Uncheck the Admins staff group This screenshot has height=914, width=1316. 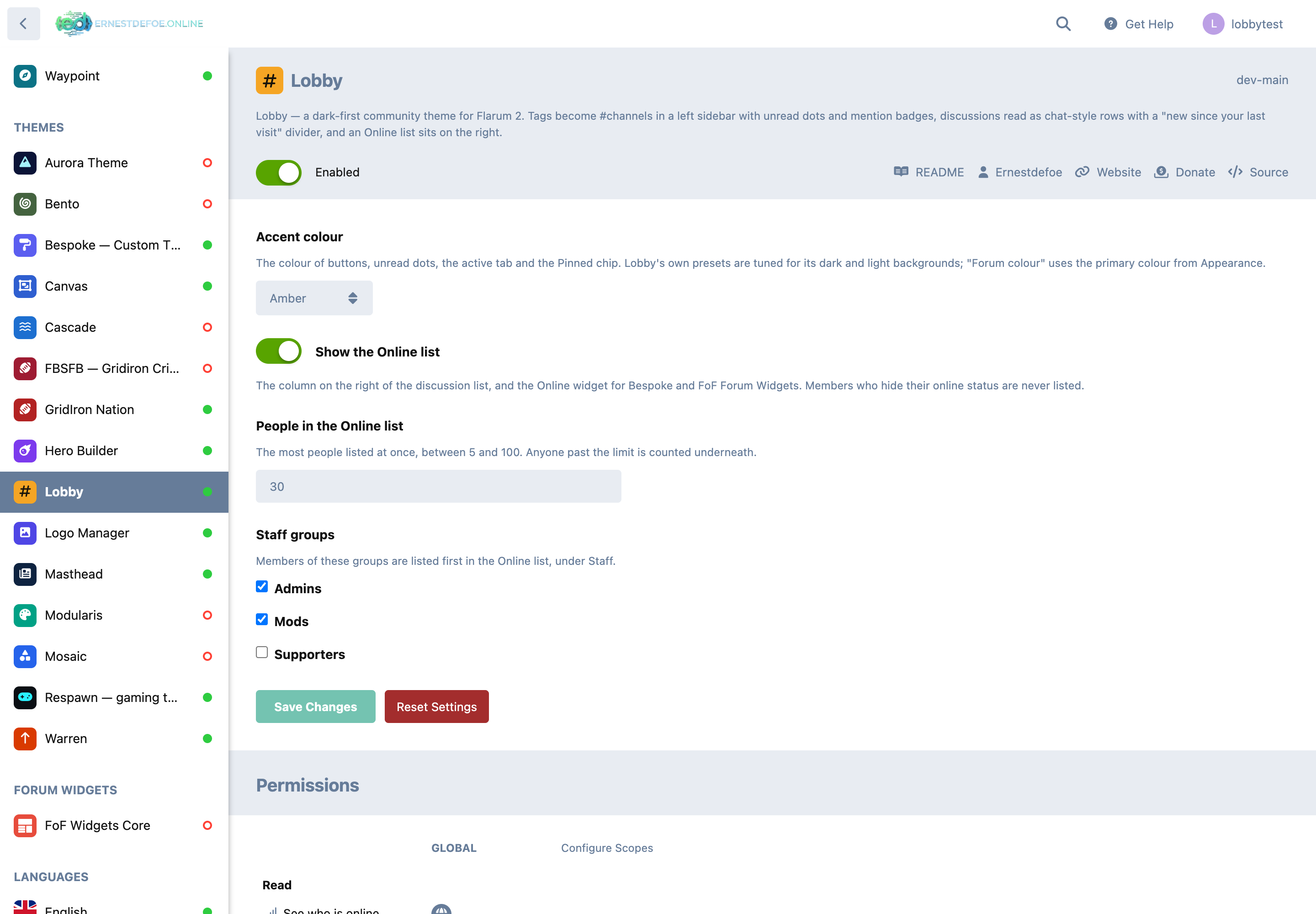(262, 587)
